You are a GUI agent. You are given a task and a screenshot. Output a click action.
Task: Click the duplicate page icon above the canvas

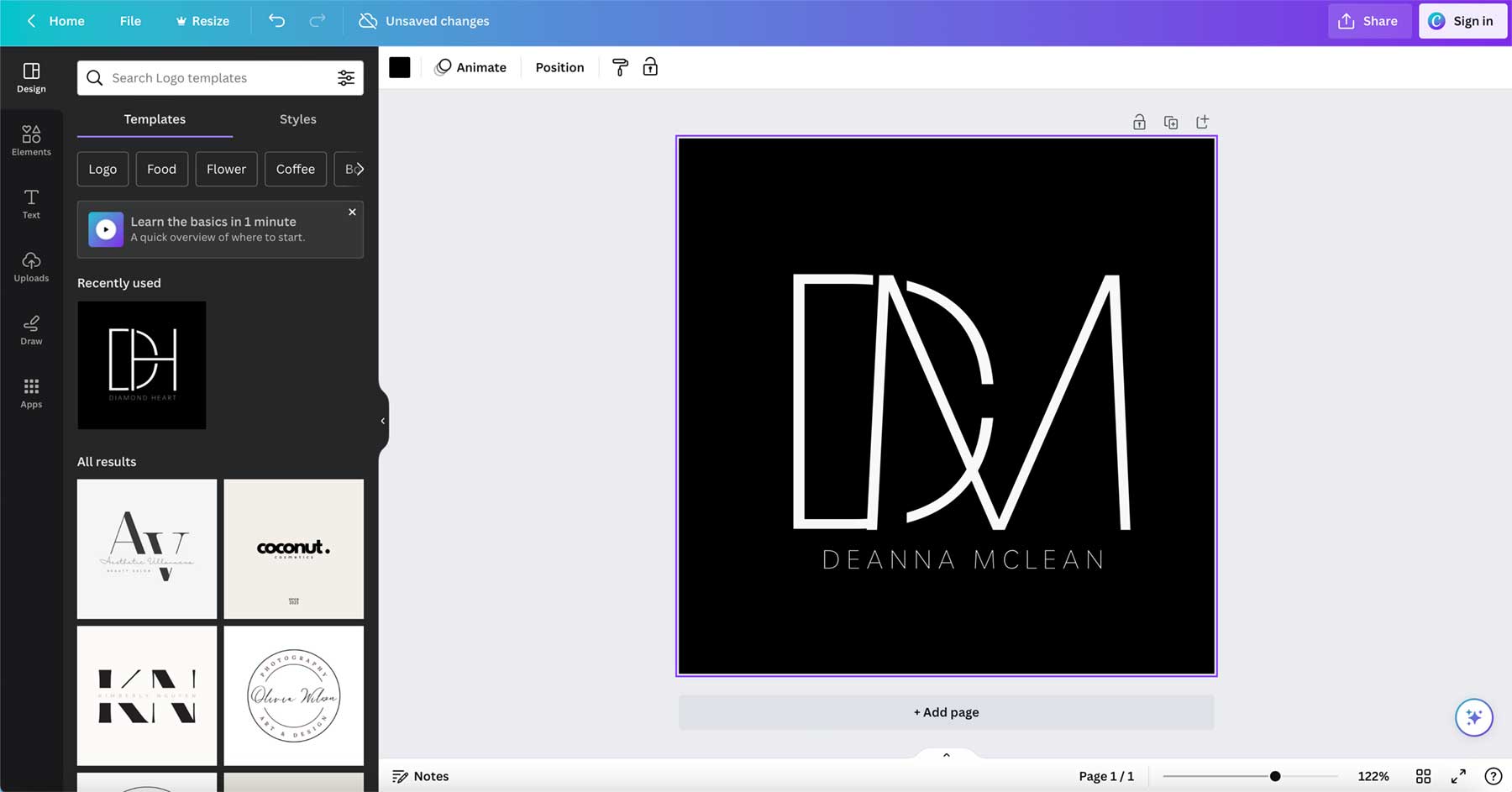click(1171, 121)
